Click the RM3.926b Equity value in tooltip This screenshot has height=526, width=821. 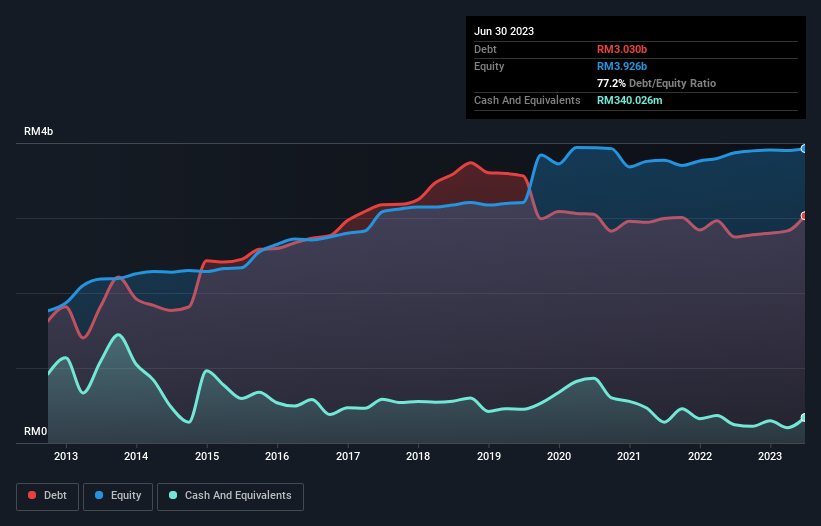622,66
